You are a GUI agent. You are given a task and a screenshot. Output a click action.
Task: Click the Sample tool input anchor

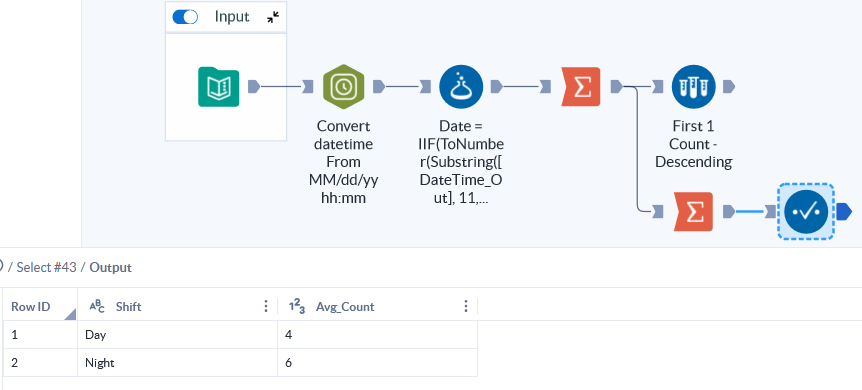658,86
